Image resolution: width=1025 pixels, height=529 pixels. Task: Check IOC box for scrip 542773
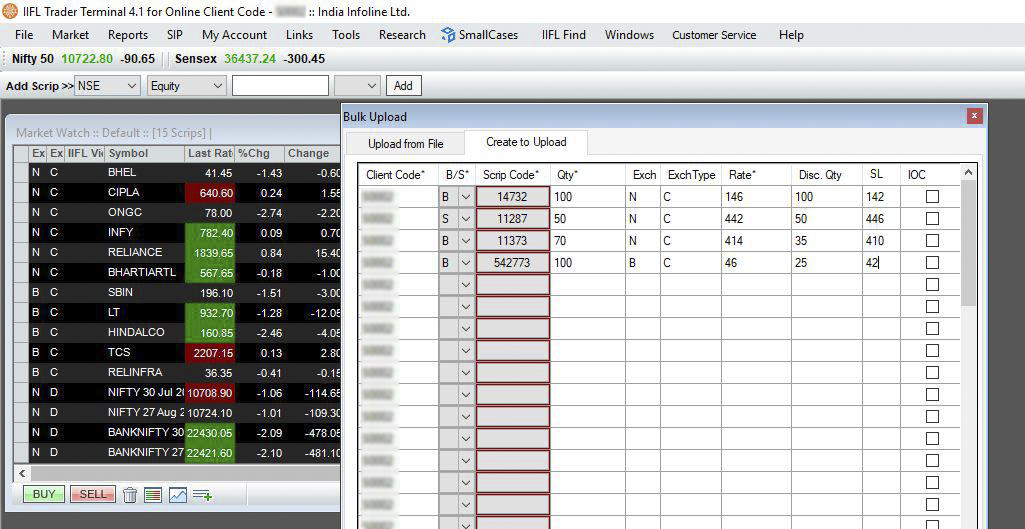pyautogui.click(x=932, y=263)
